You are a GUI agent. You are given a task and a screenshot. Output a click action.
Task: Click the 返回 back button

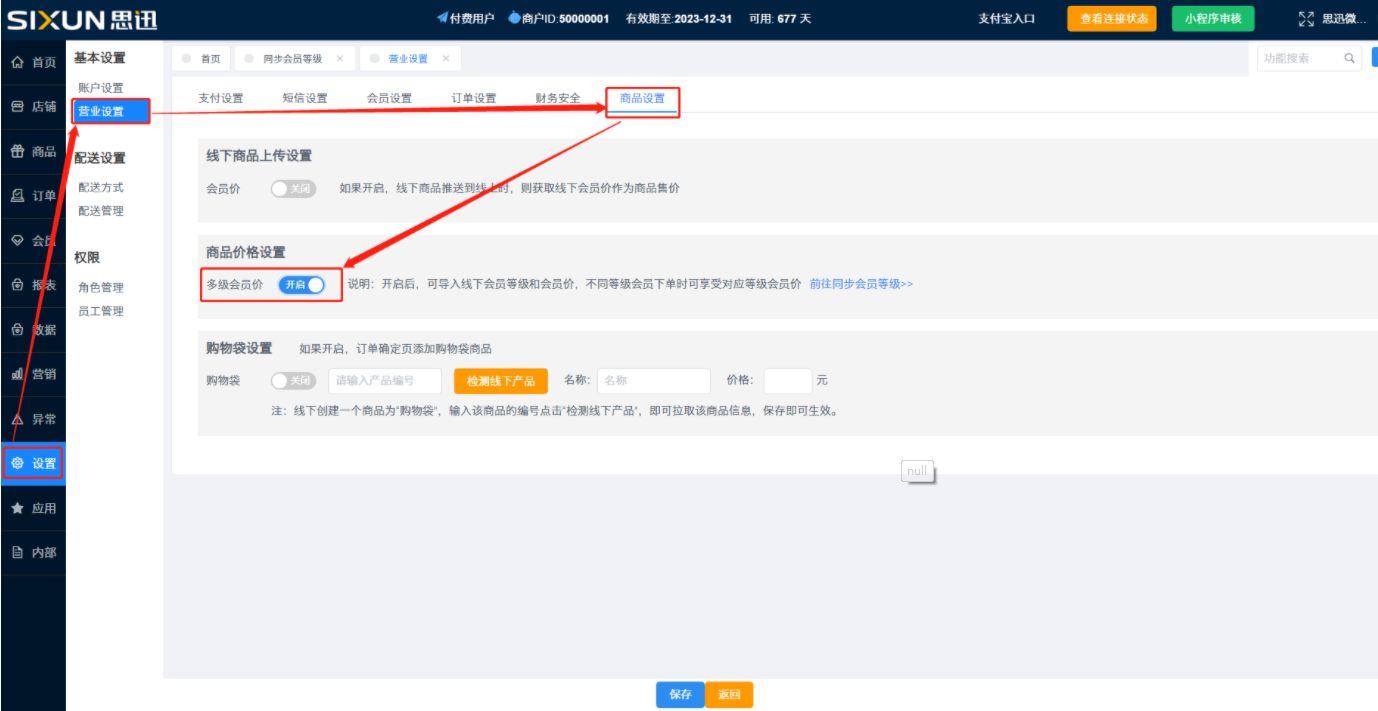(x=729, y=695)
